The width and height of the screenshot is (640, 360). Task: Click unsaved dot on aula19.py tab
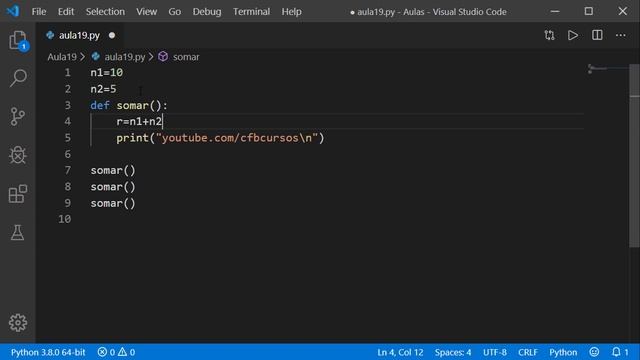click(112, 36)
